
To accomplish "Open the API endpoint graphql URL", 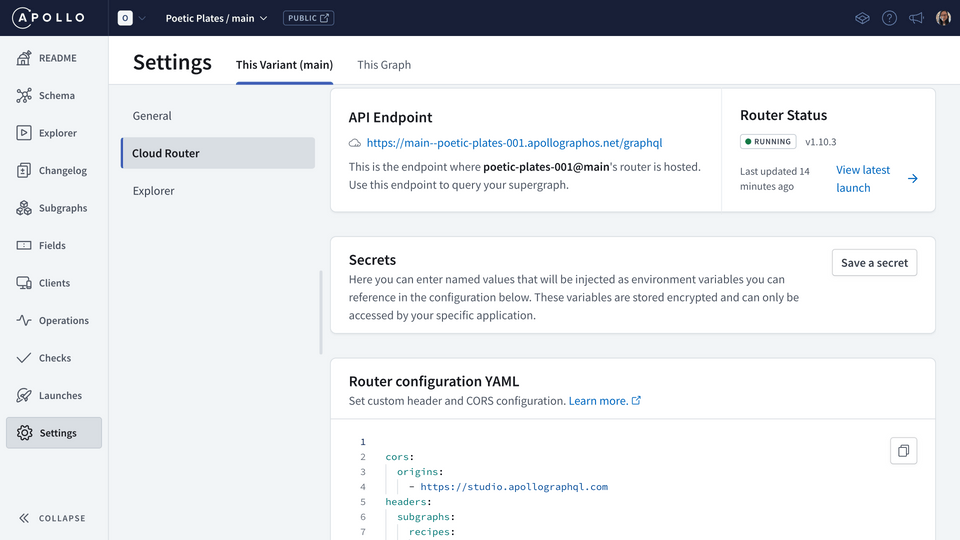I will tap(514, 143).
